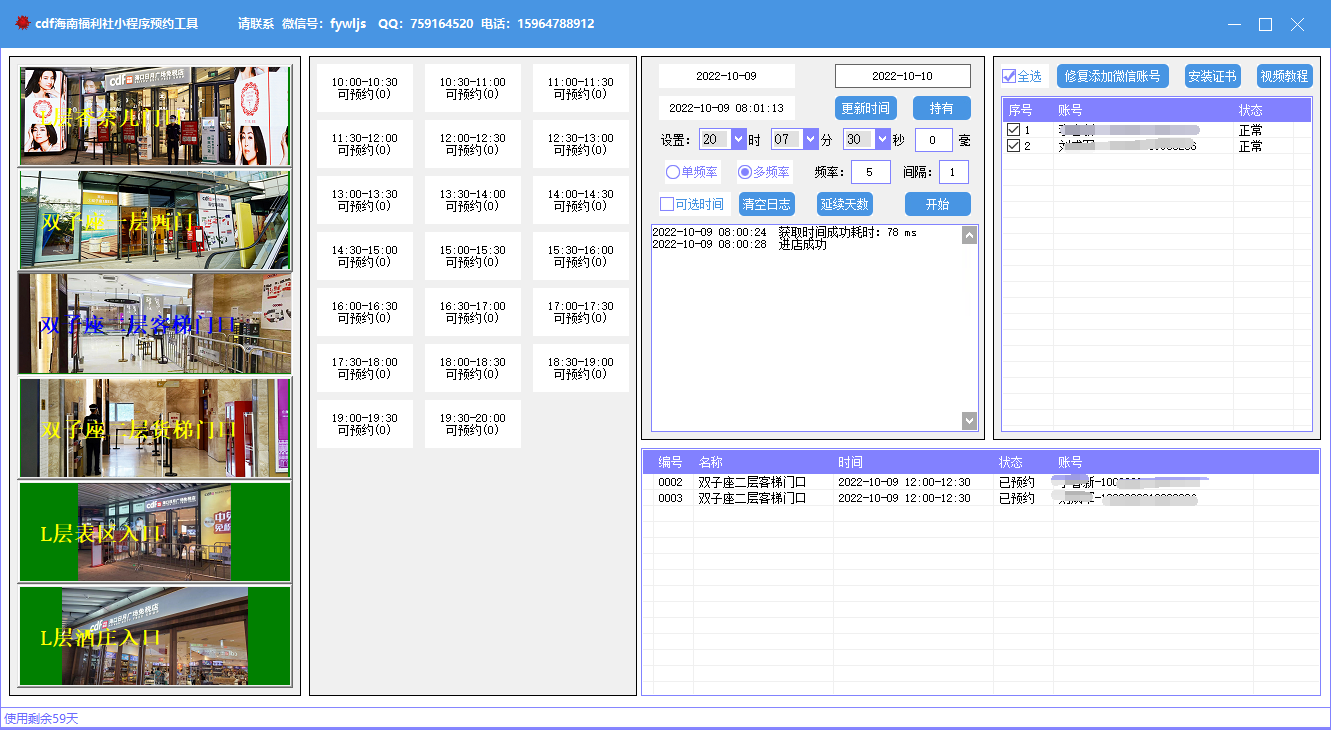Click the 持有 button
The width and height of the screenshot is (1331, 730).
click(x=942, y=108)
